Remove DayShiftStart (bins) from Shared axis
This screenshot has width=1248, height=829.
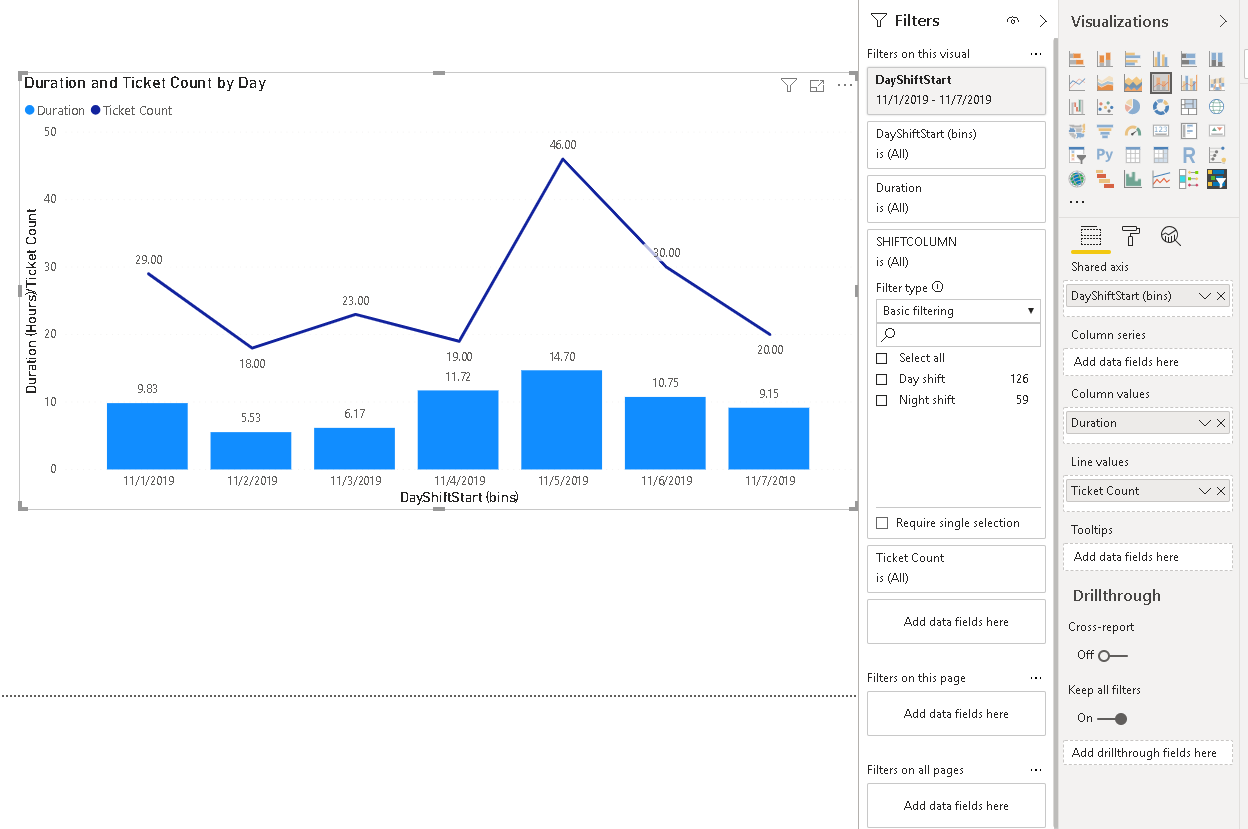pyautogui.click(x=1221, y=296)
